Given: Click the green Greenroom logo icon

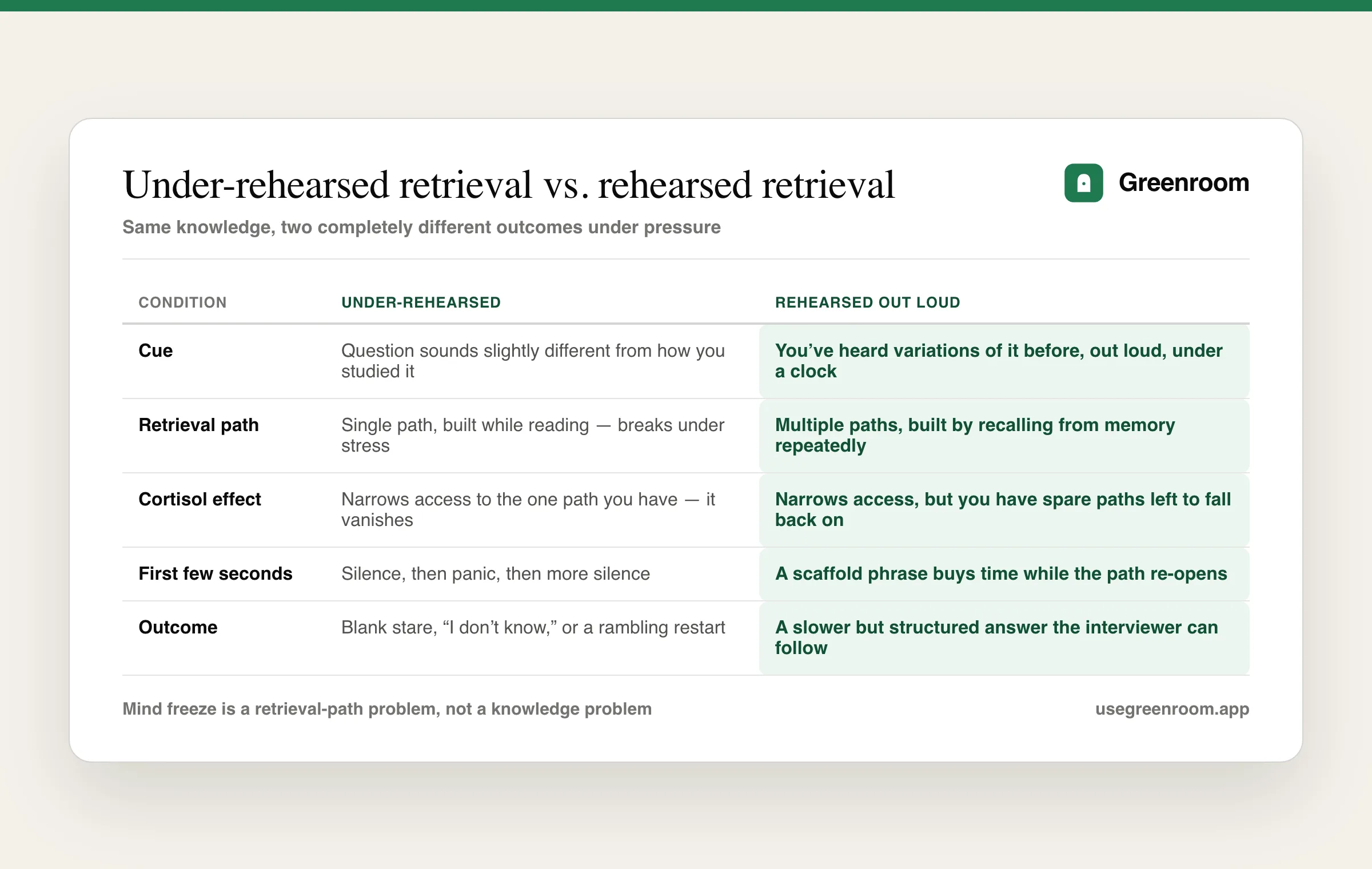Looking at the screenshot, I should coord(1083,183).
